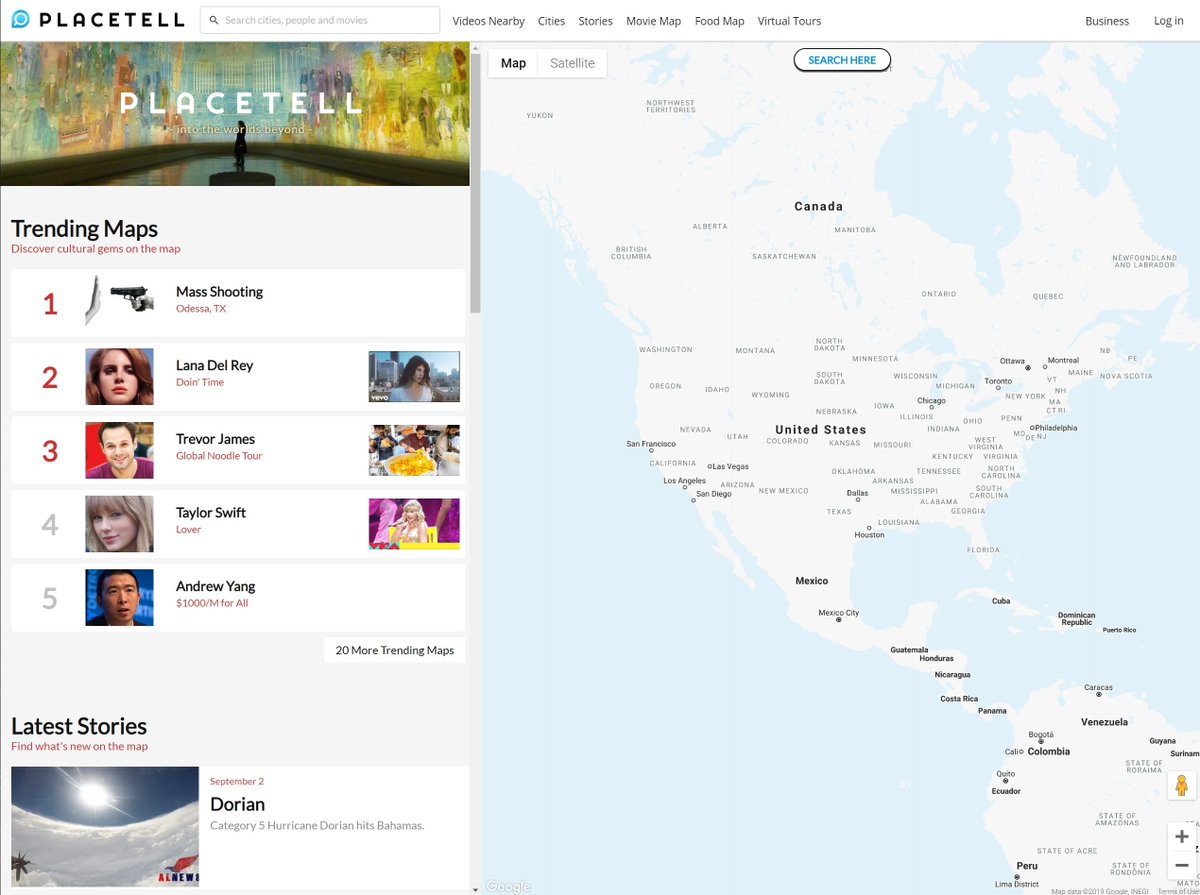The height and width of the screenshot is (895, 1200).
Task: Open Lana Del Rey vevo video thumbnail
Action: [414, 376]
